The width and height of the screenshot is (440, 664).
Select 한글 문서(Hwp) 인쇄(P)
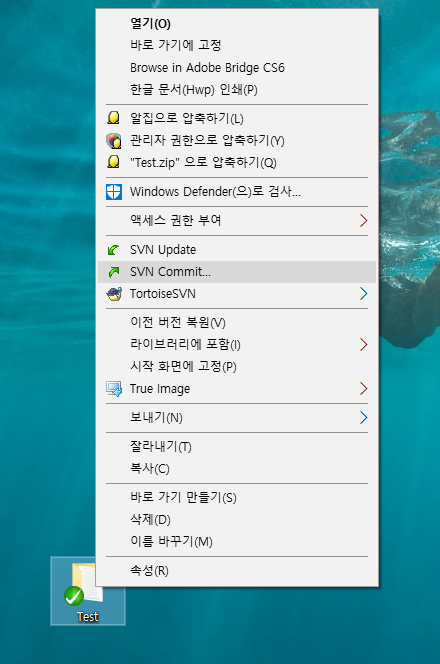coord(237,89)
